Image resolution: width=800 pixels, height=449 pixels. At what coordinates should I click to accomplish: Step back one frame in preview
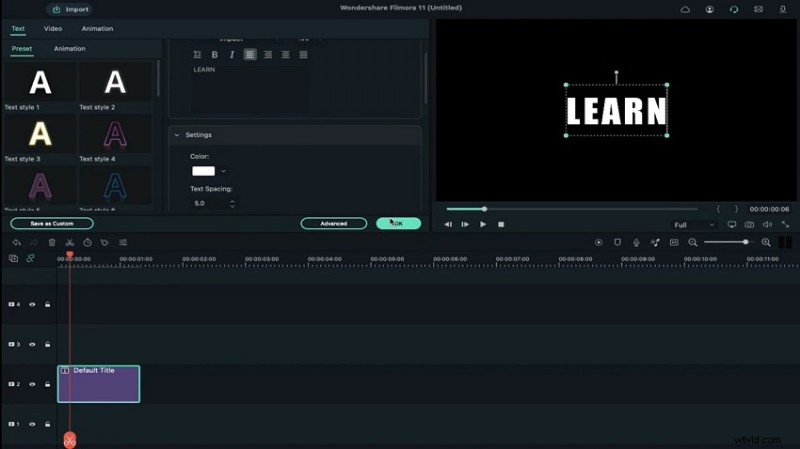448,224
